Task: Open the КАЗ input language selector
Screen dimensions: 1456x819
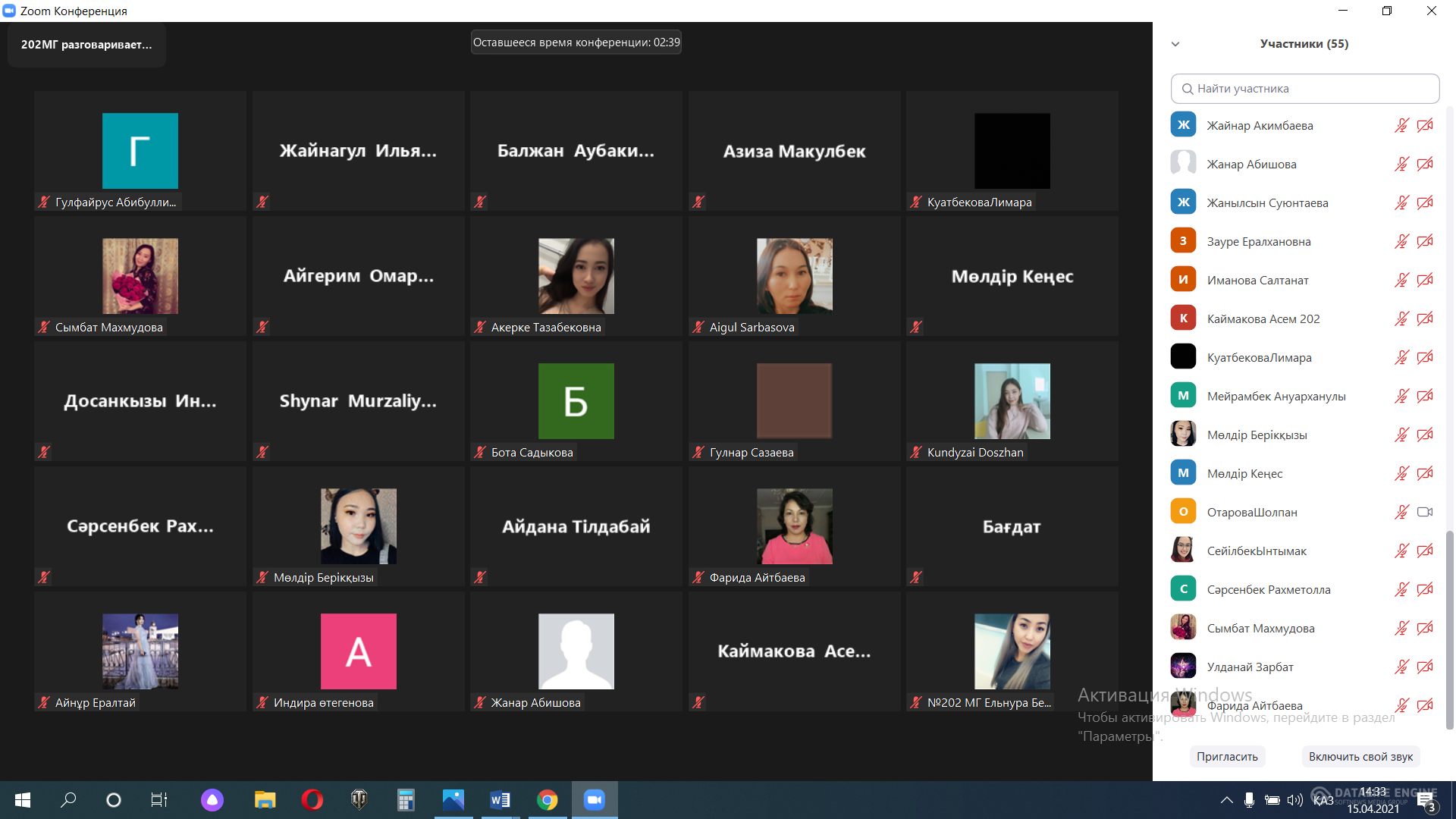Action: click(1323, 800)
